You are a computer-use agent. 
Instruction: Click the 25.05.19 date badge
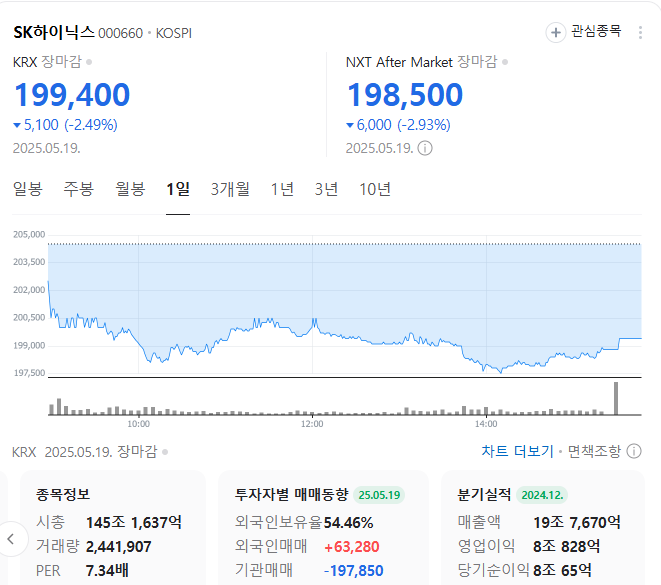click(379, 495)
